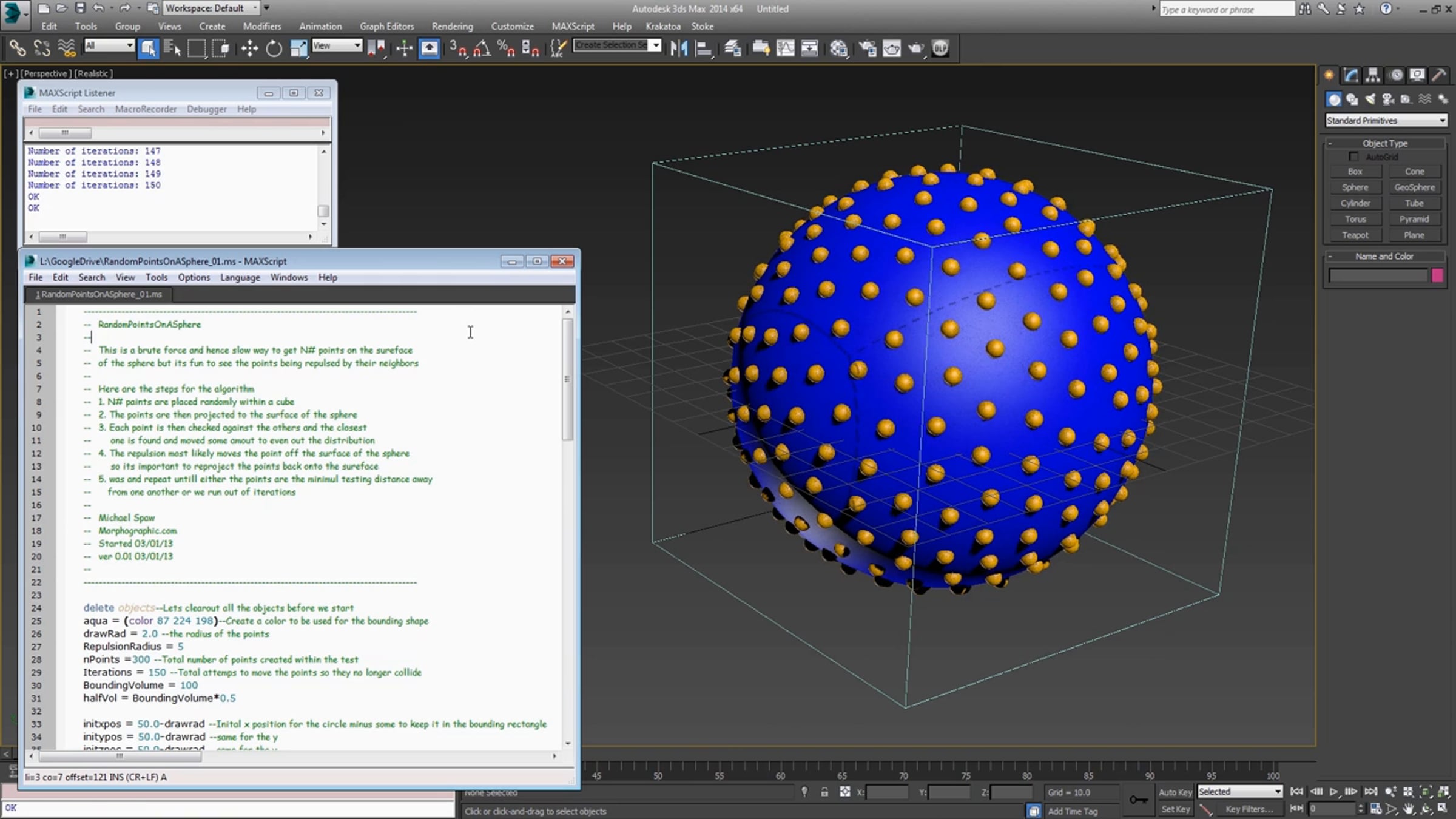Open the selection filter All dropdown
The image size is (1456, 819).
109,45
